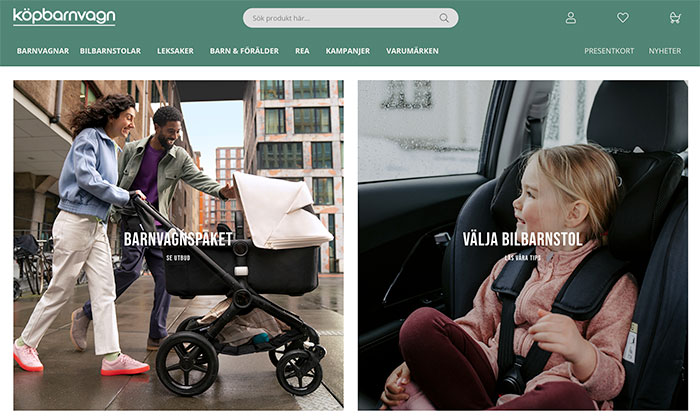The image size is (700, 420).
Task: Open the wishlist heart icon
Action: click(623, 18)
